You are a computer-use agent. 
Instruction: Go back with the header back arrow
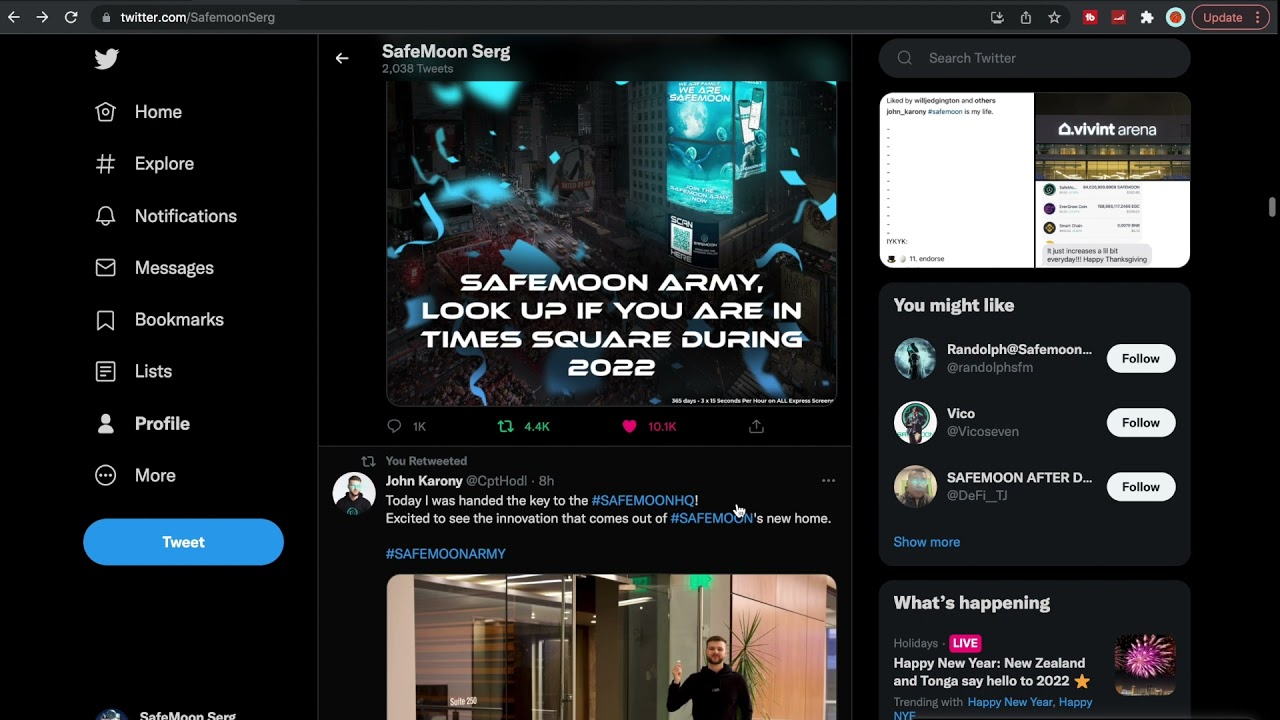coord(342,58)
